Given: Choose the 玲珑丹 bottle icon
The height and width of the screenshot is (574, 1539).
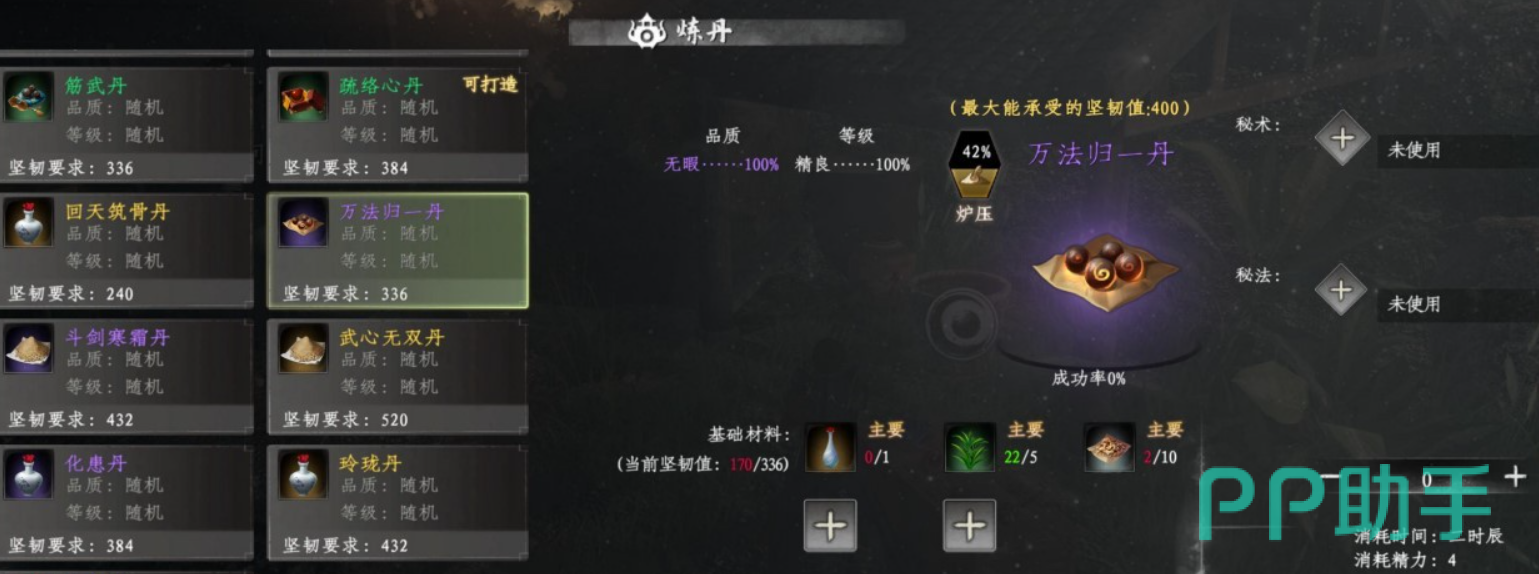Looking at the screenshot, I should tap(303, 475).
